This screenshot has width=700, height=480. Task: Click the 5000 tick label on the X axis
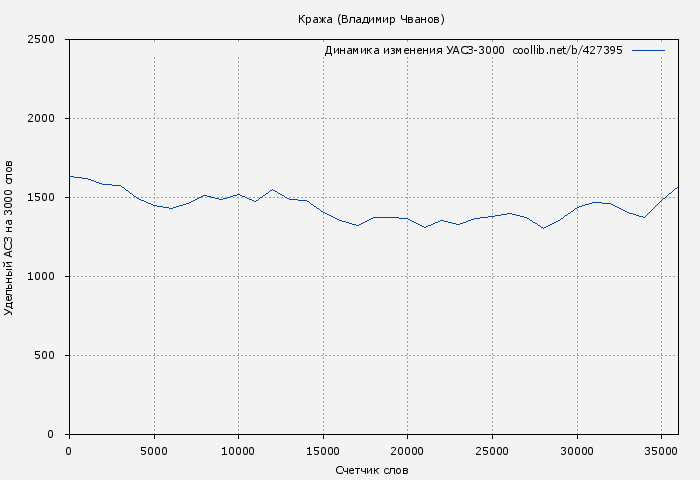153,451
